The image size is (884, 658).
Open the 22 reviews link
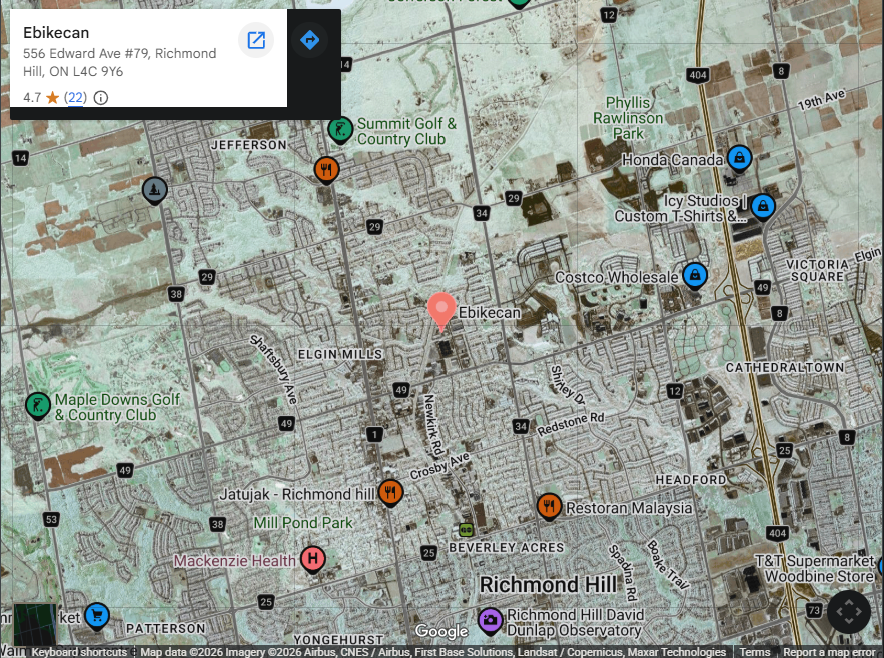tap(75, 98)
